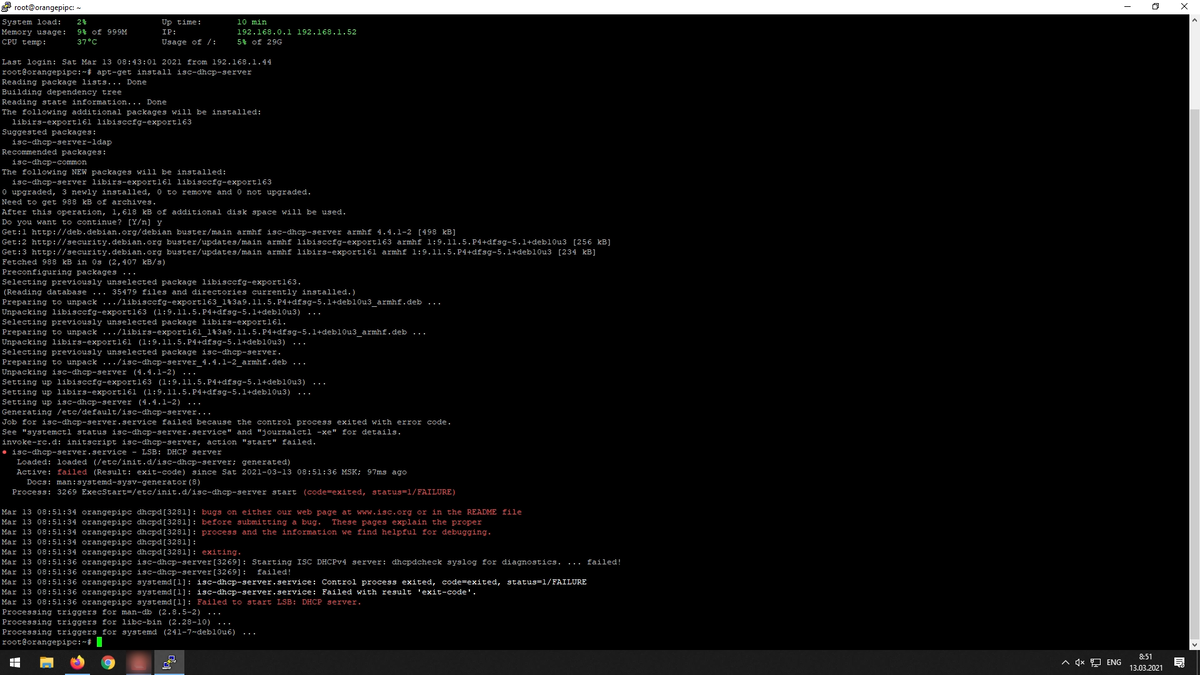Click the red 'failed' Active status word

71,472
